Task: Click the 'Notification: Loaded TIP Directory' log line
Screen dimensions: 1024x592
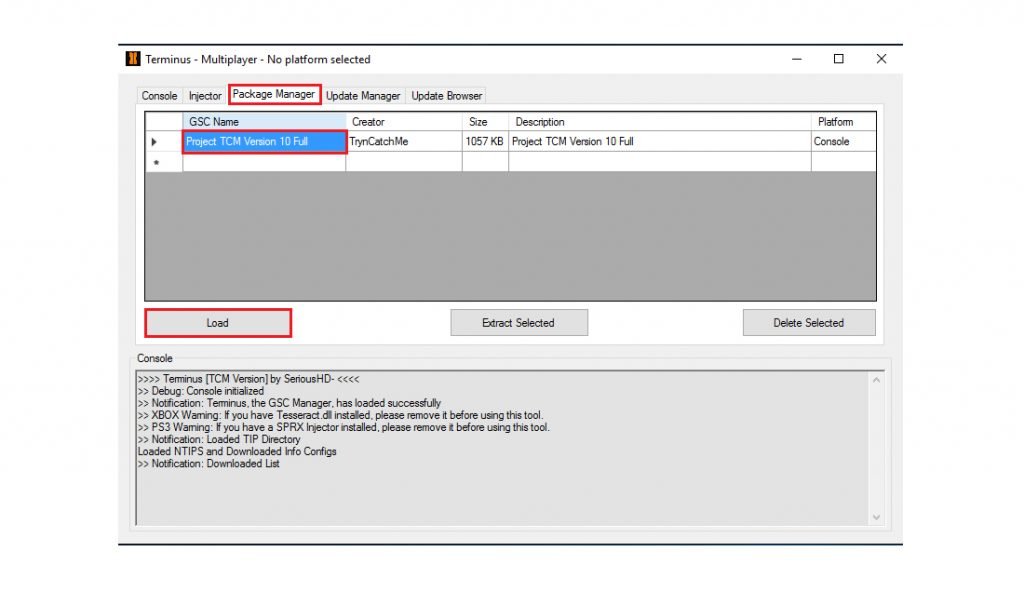Action: [x=219, y=439]
